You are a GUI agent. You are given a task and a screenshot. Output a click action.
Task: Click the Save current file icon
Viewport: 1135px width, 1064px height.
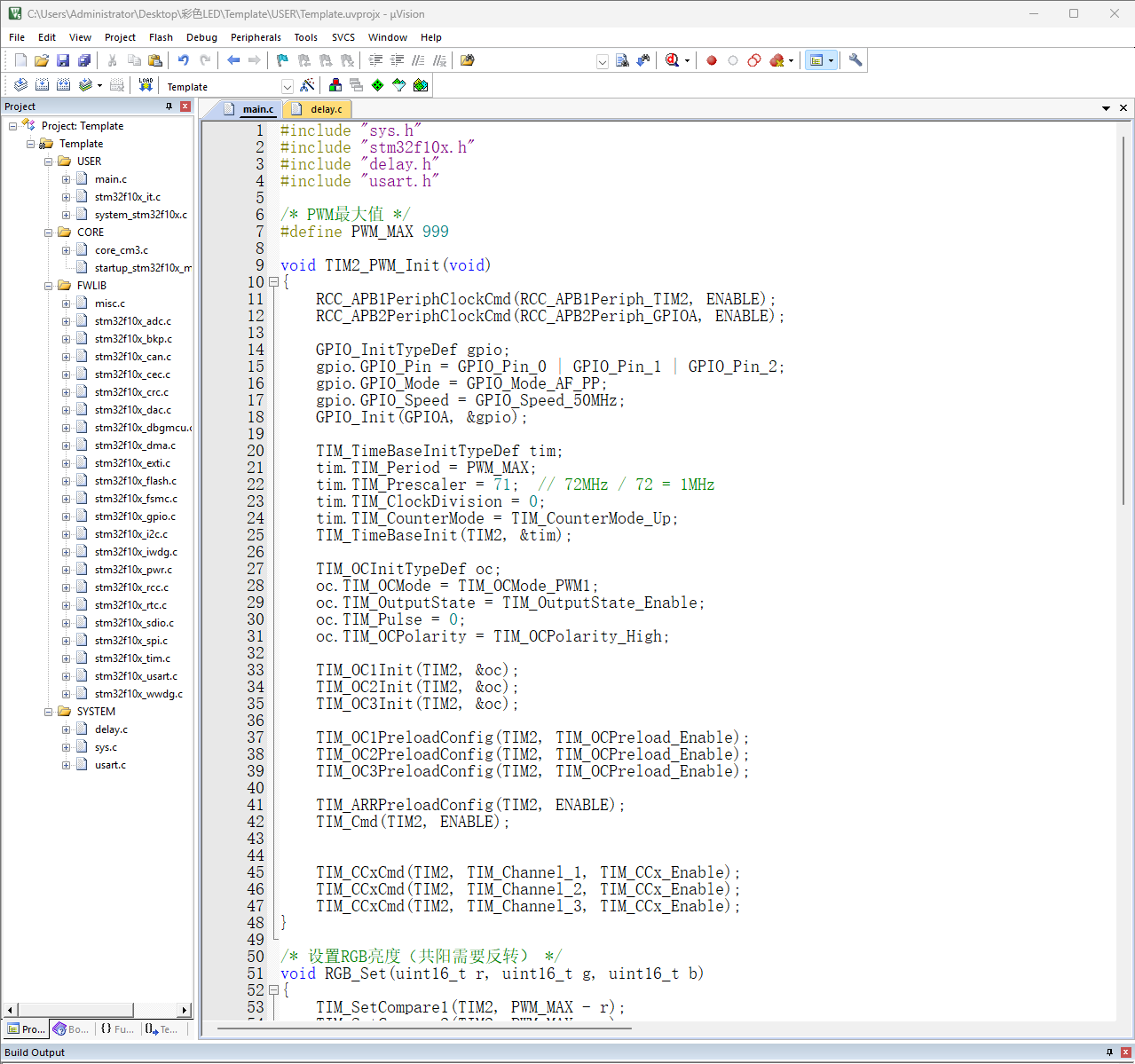point(63,60)
